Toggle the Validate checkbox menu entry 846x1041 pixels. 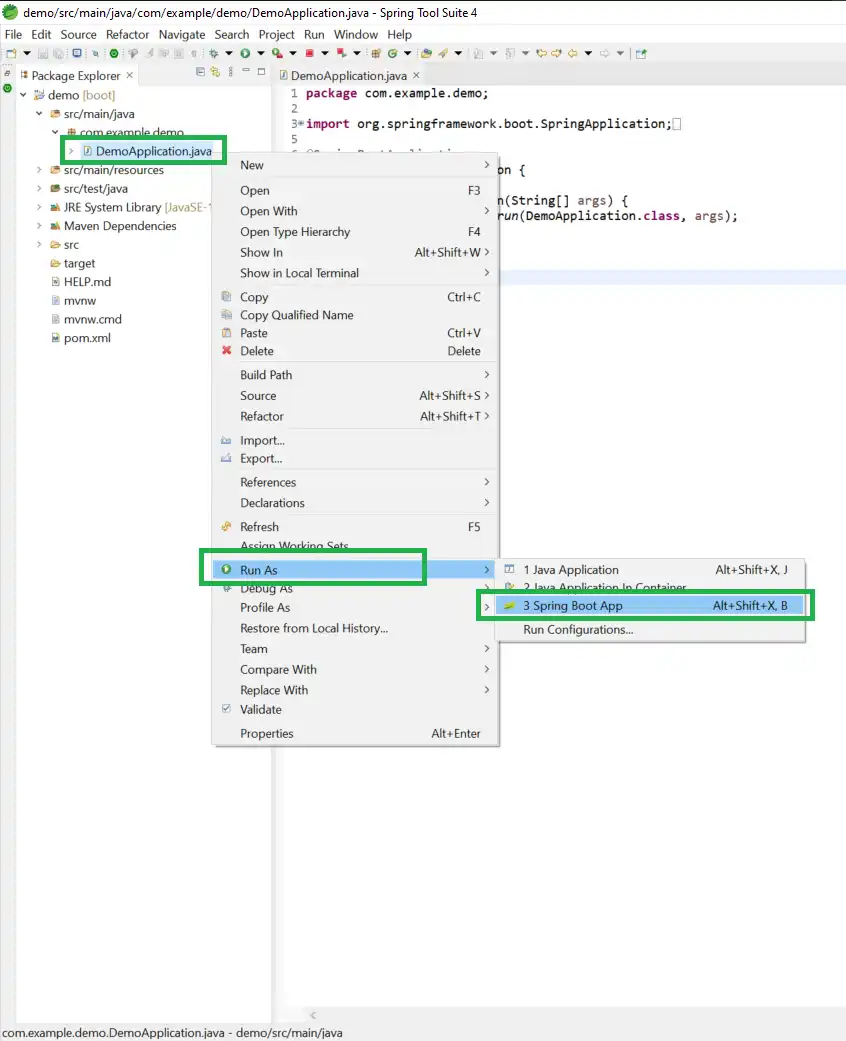(x=260, y=710)
